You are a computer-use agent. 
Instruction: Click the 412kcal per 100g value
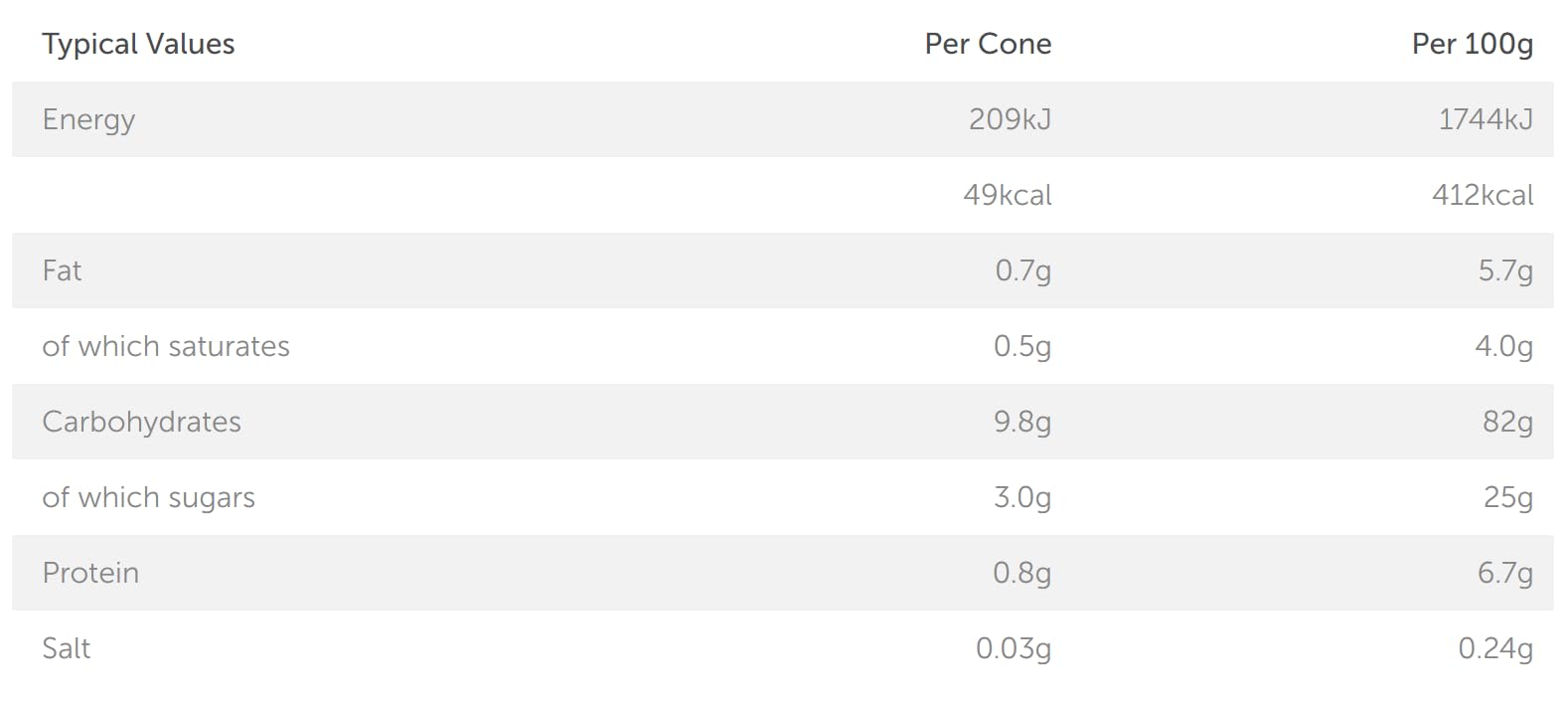tap(1483, 195)
